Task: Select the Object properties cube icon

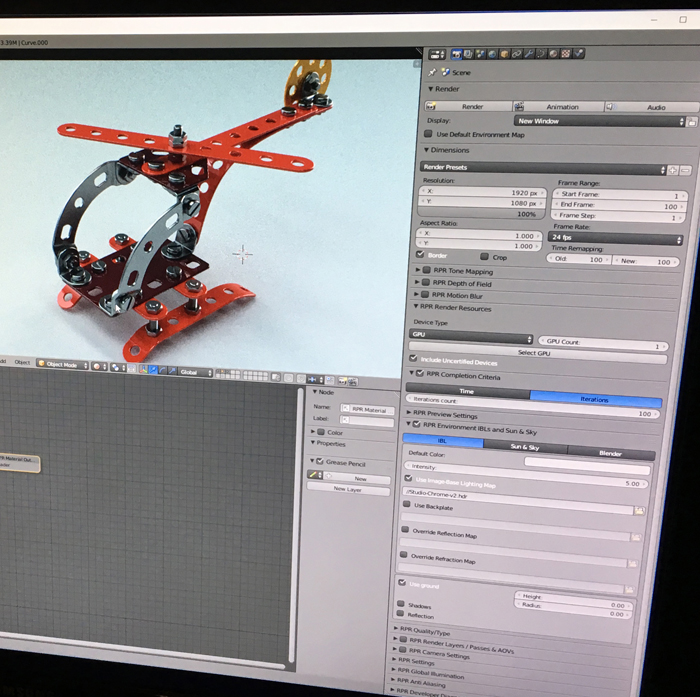Action: (x=505, y=54)
